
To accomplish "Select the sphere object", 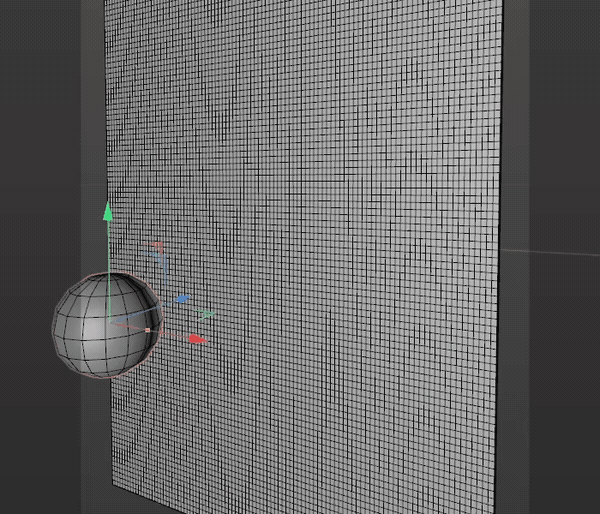I will click(x=107, y=325).
